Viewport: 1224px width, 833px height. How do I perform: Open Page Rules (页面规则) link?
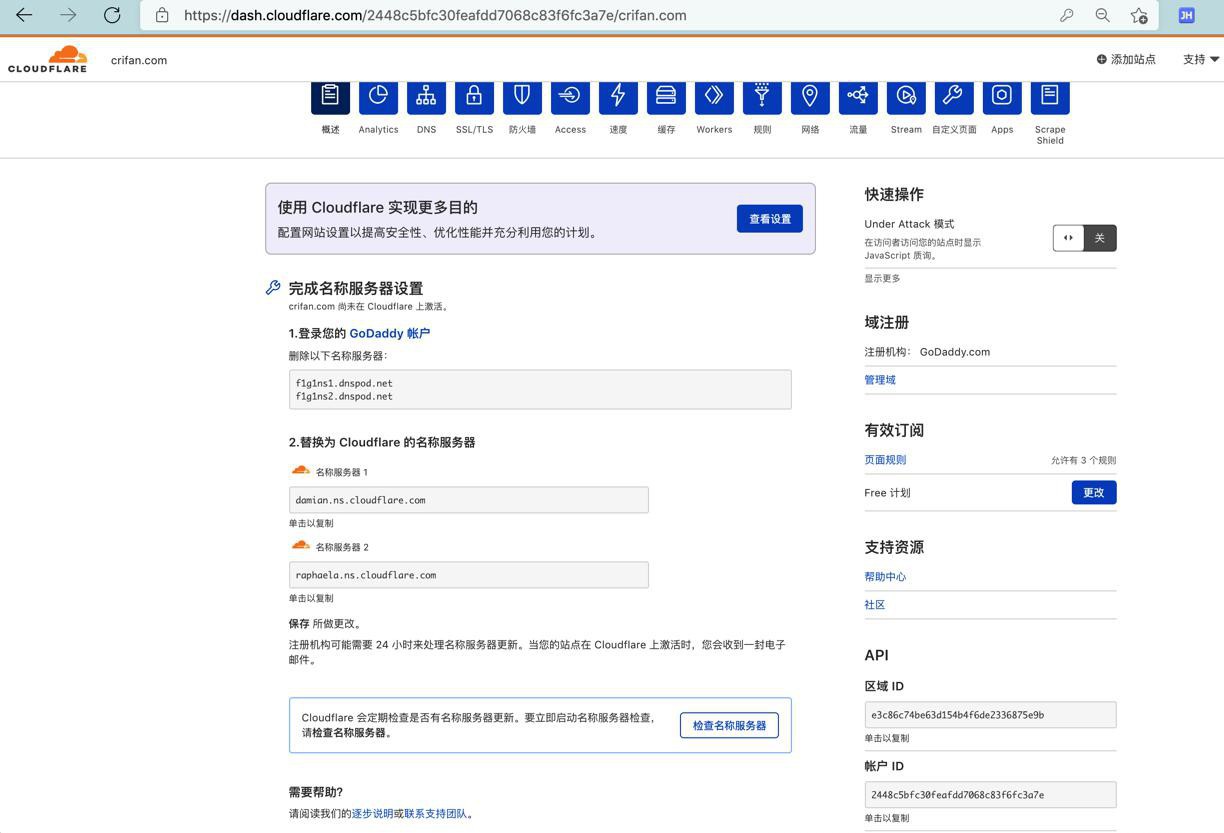(x=885, y=460)
